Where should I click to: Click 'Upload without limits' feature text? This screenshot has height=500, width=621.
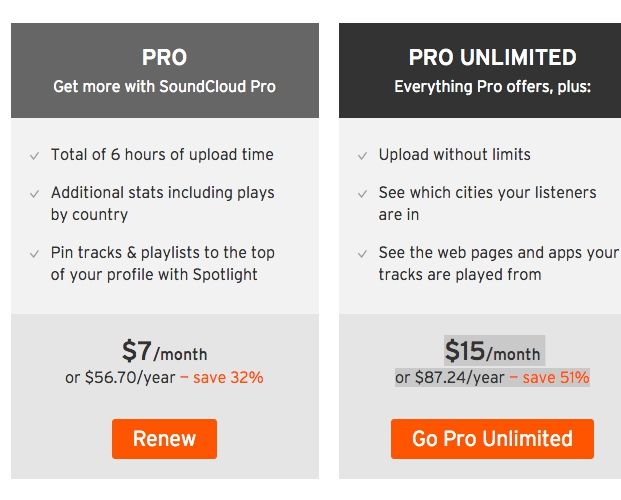click(454, 155)
